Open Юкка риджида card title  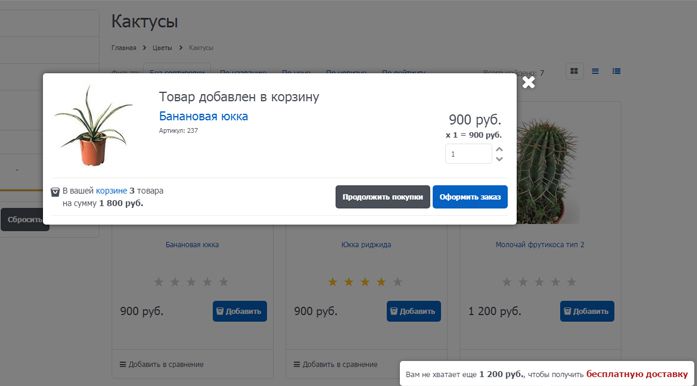click(x=366, y=244)
